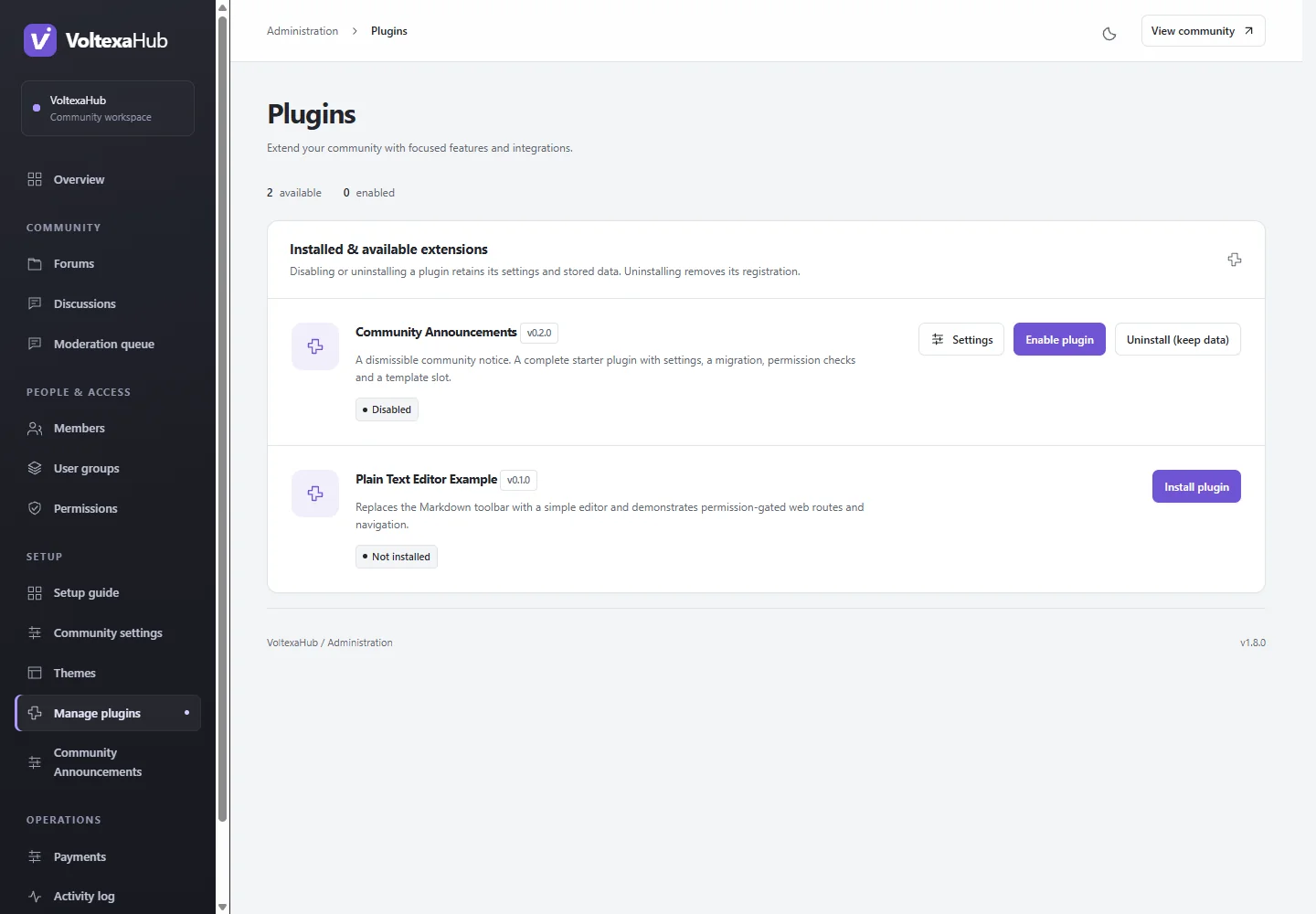Click Plugins breadcrumb text
This screenshot has height=914, width=1316.
click(x=389, y=31)
